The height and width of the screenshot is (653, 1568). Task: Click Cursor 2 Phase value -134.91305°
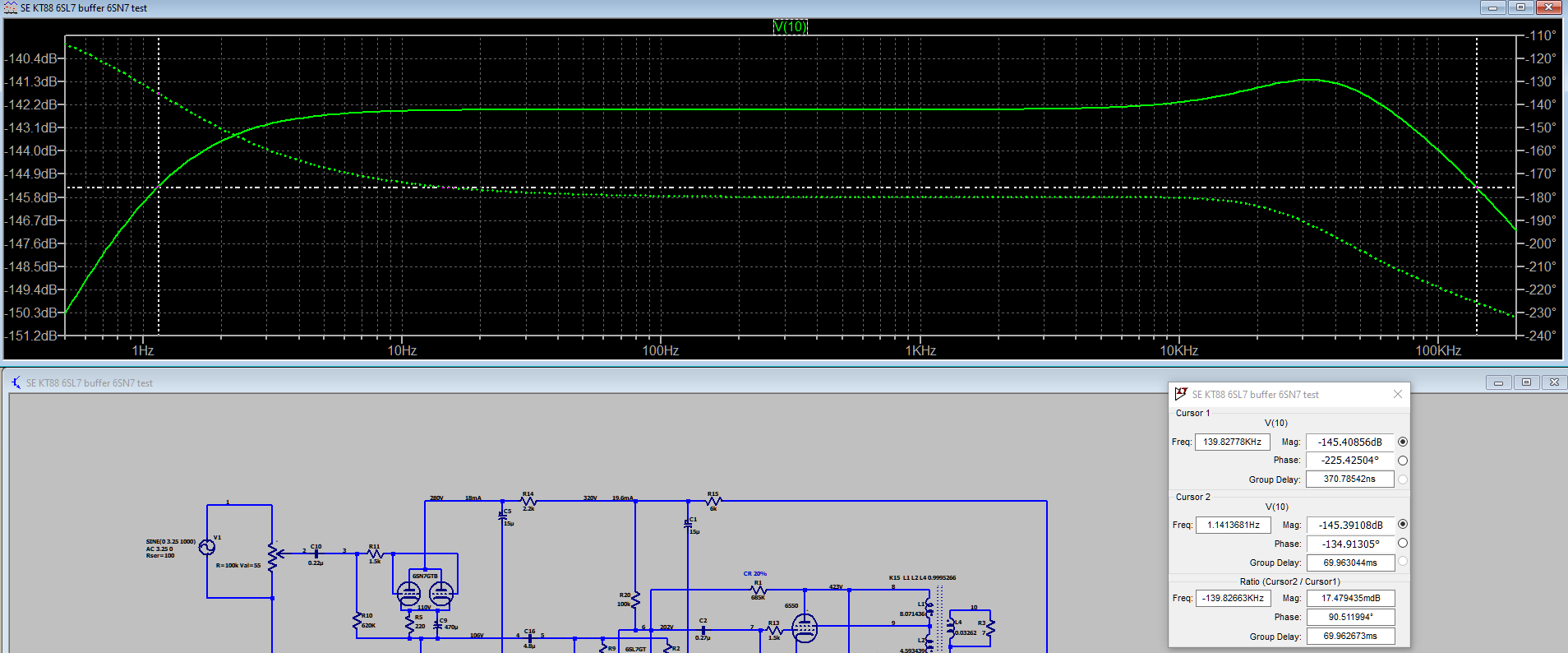tap(1350, 544)
